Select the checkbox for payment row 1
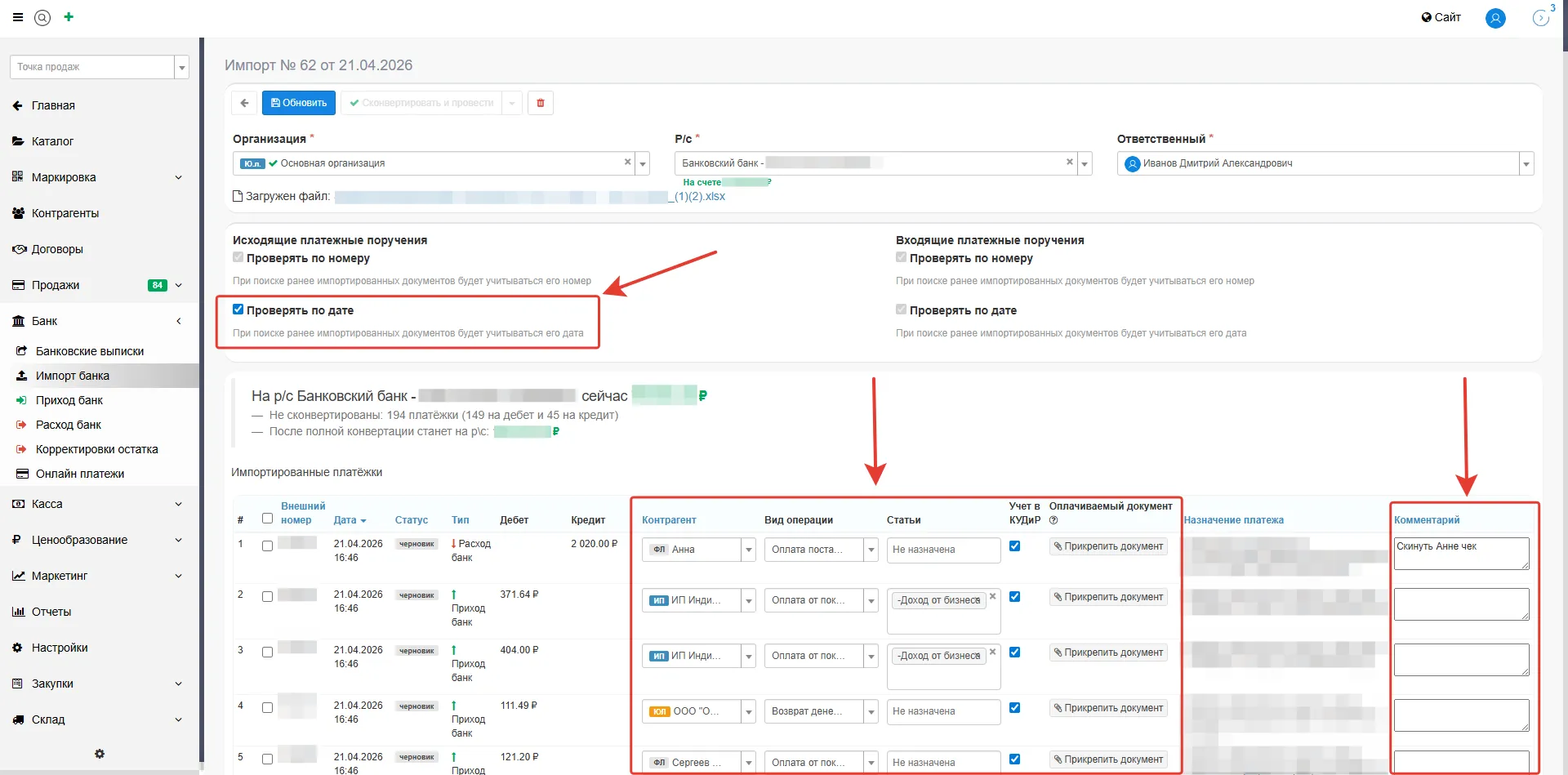Image resolution: width=1568 pixels, height=775 pixels. pyautogui.click(x=267, y=546)
